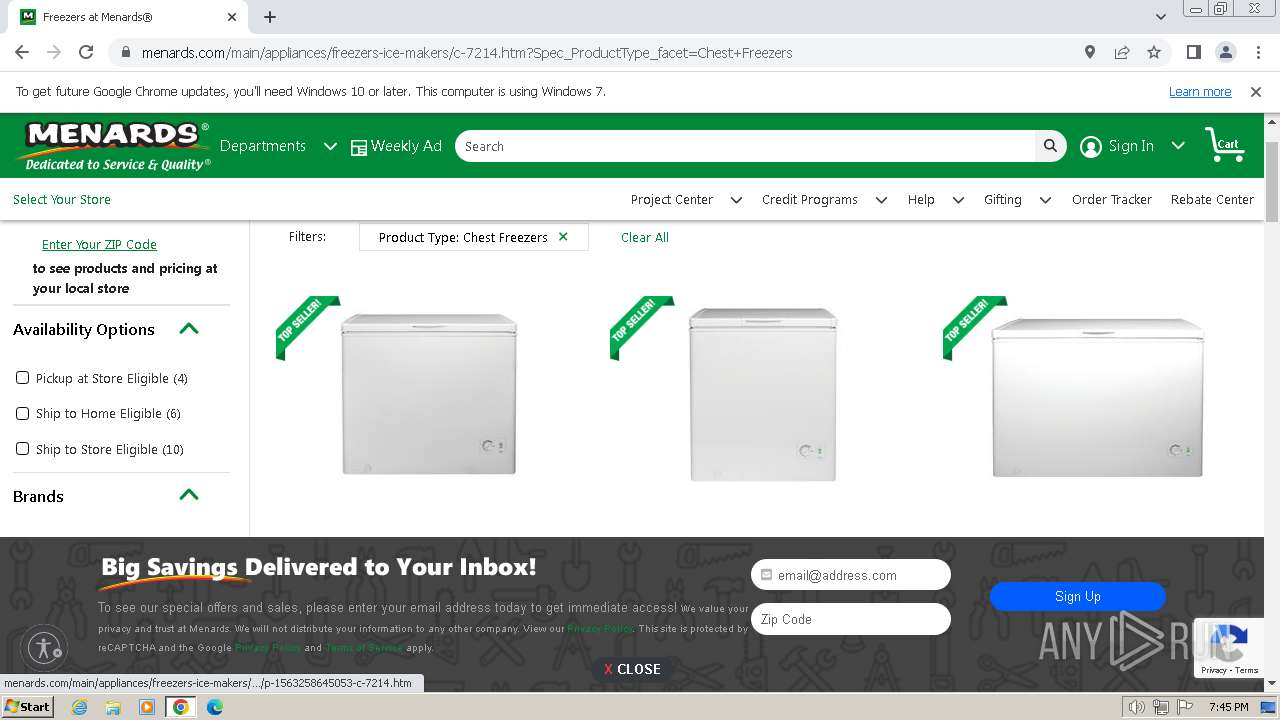
Task: Click the Menards logo
Action: click(x=115, y=146)
